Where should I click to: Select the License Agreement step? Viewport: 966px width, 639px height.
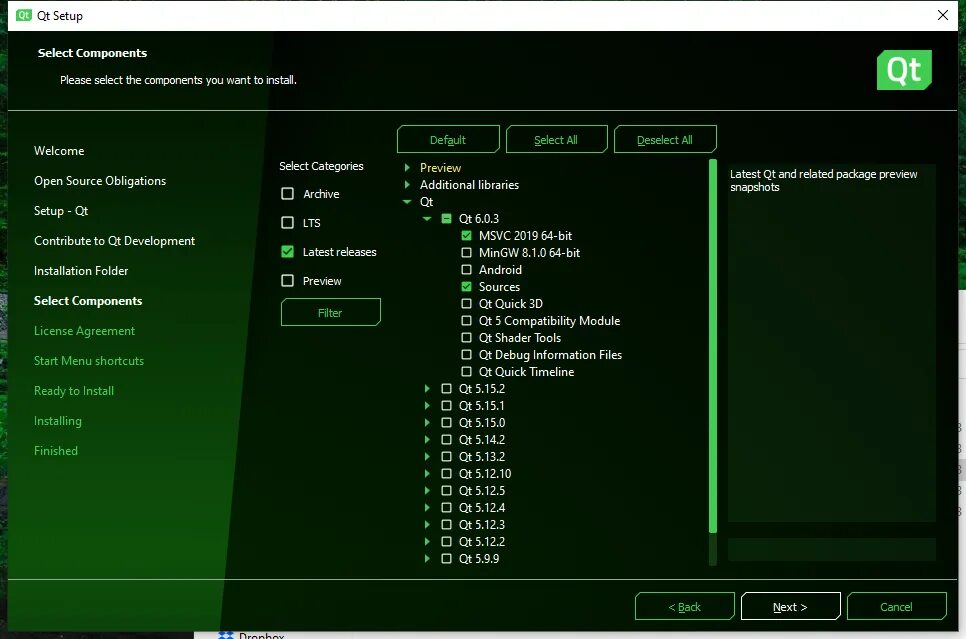tap(84, 331)
